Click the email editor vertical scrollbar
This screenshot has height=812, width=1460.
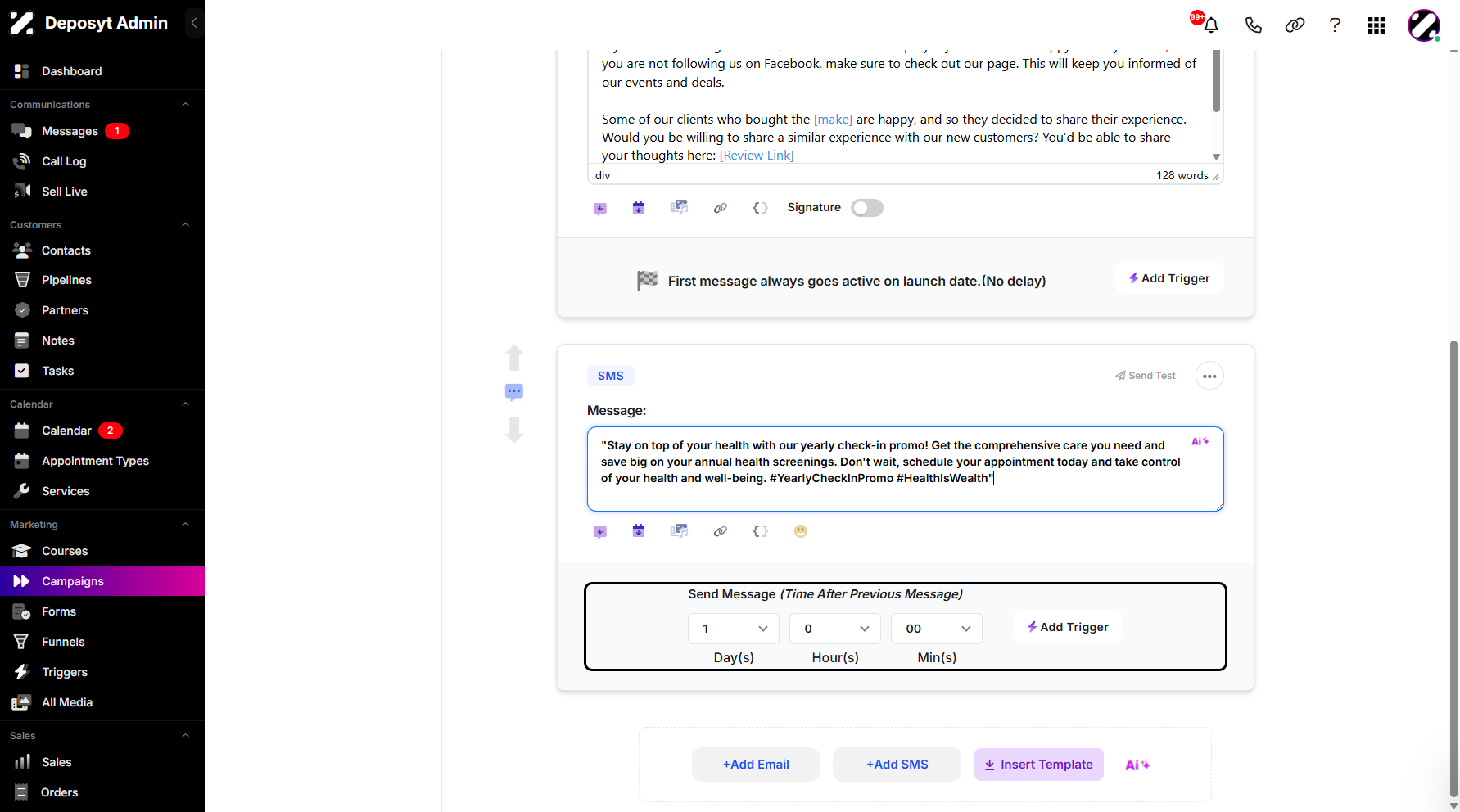[1216, 80]
